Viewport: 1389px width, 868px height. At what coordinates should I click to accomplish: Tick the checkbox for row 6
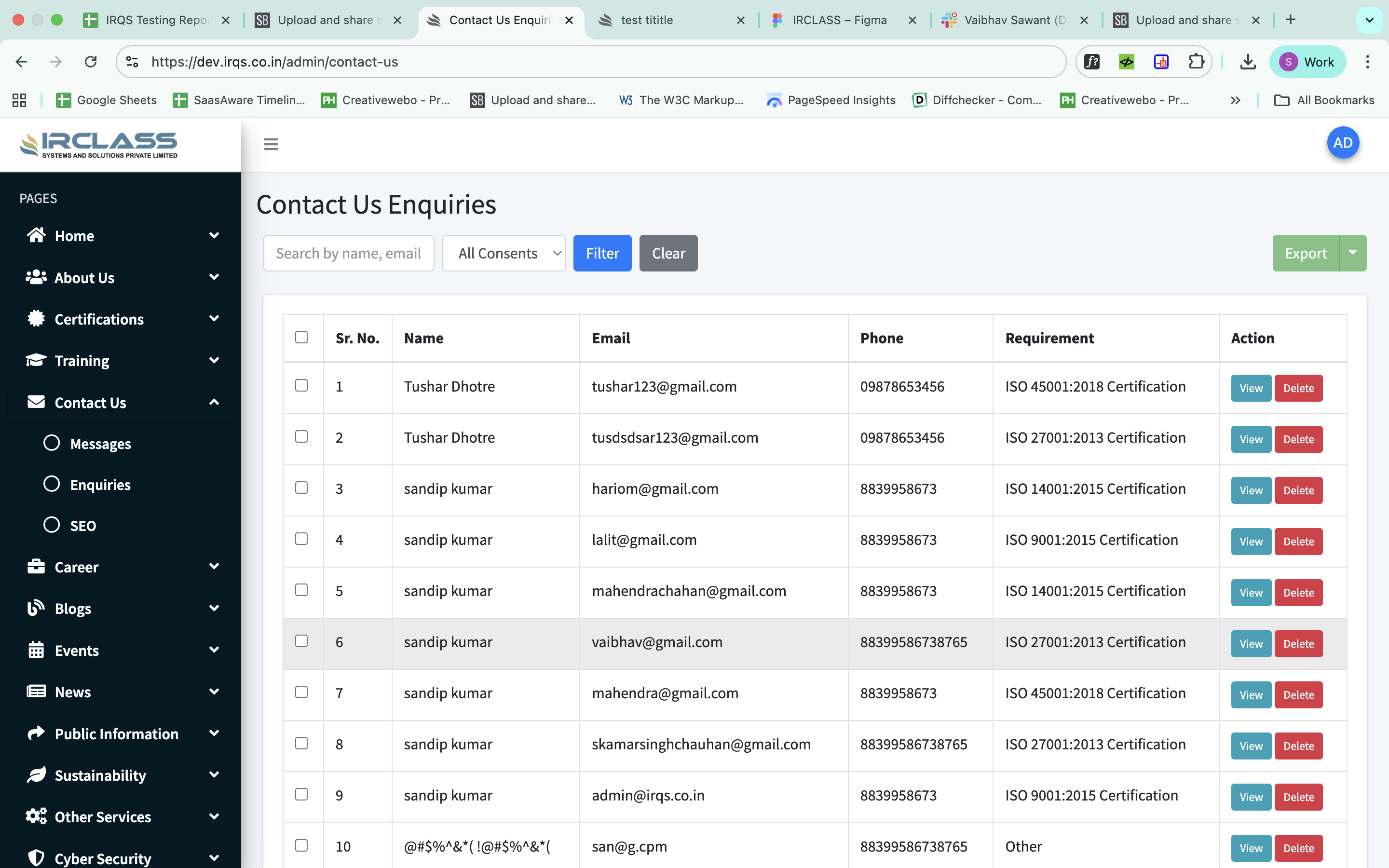coord(301,641)
